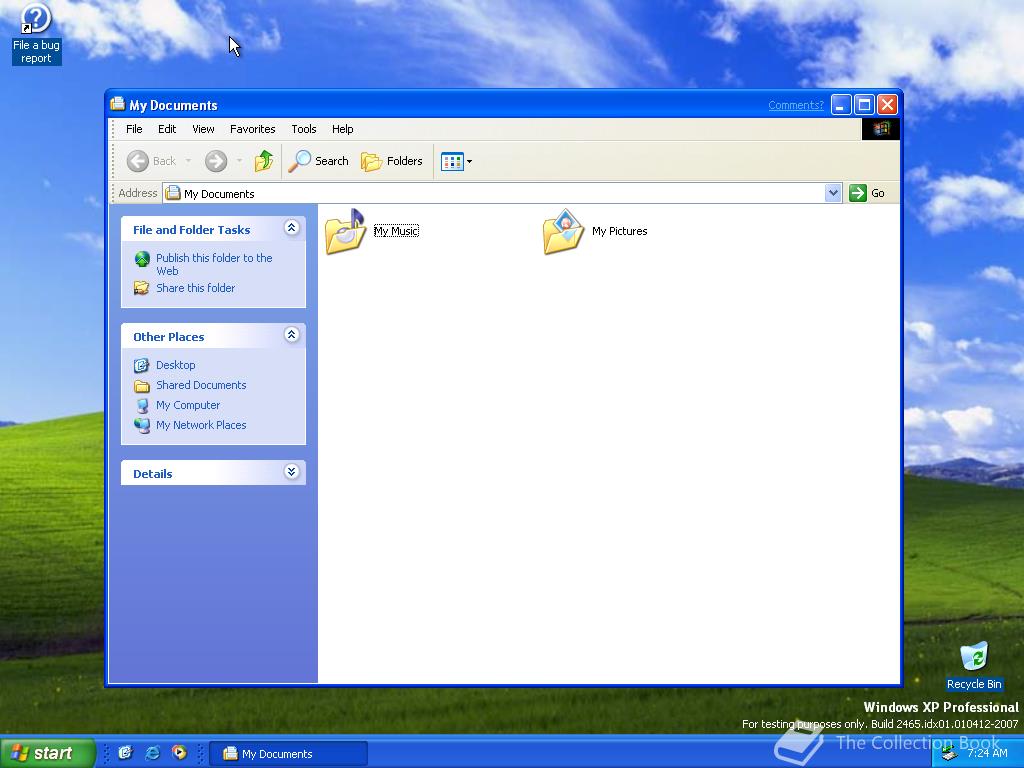1024x768 pixels.
Task: Open the Favorites menu
Action: coord(252,129)
